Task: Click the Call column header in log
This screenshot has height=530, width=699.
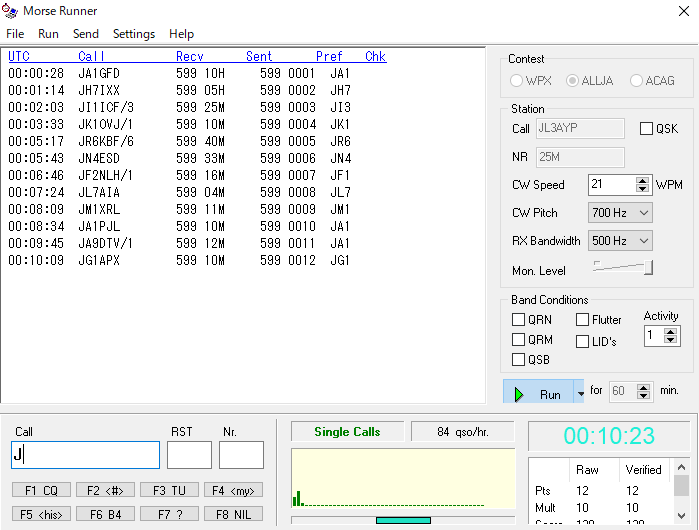Action: pos(91,57)
